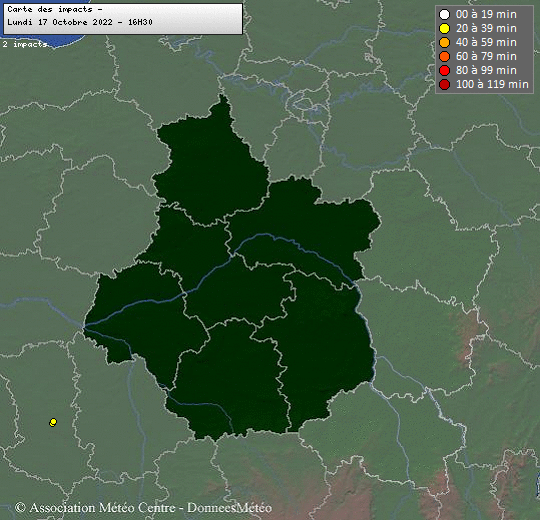The height and width of the screenshot is (520, 540).
Task: Click the 'Carte des impacts' title box
Action: (x=123, y=19)
